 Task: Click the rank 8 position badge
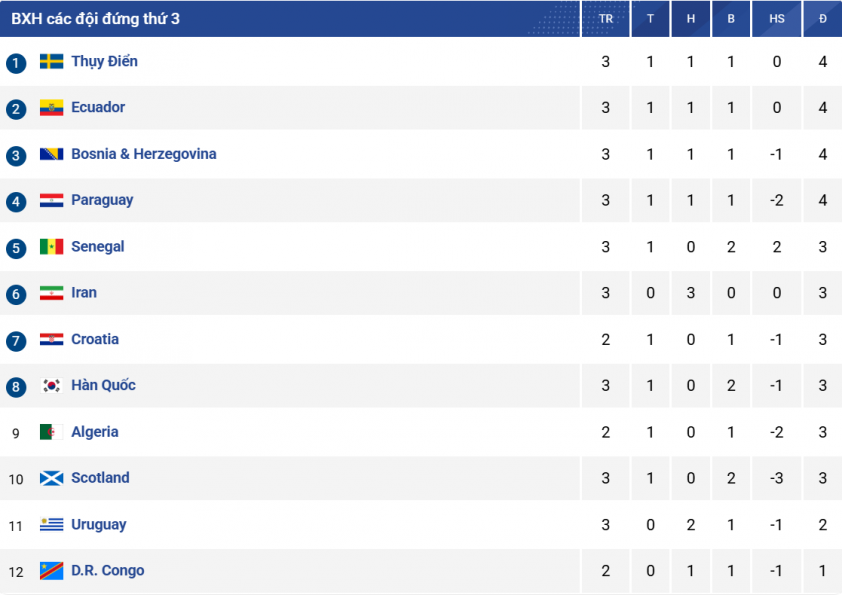point(16,387)
